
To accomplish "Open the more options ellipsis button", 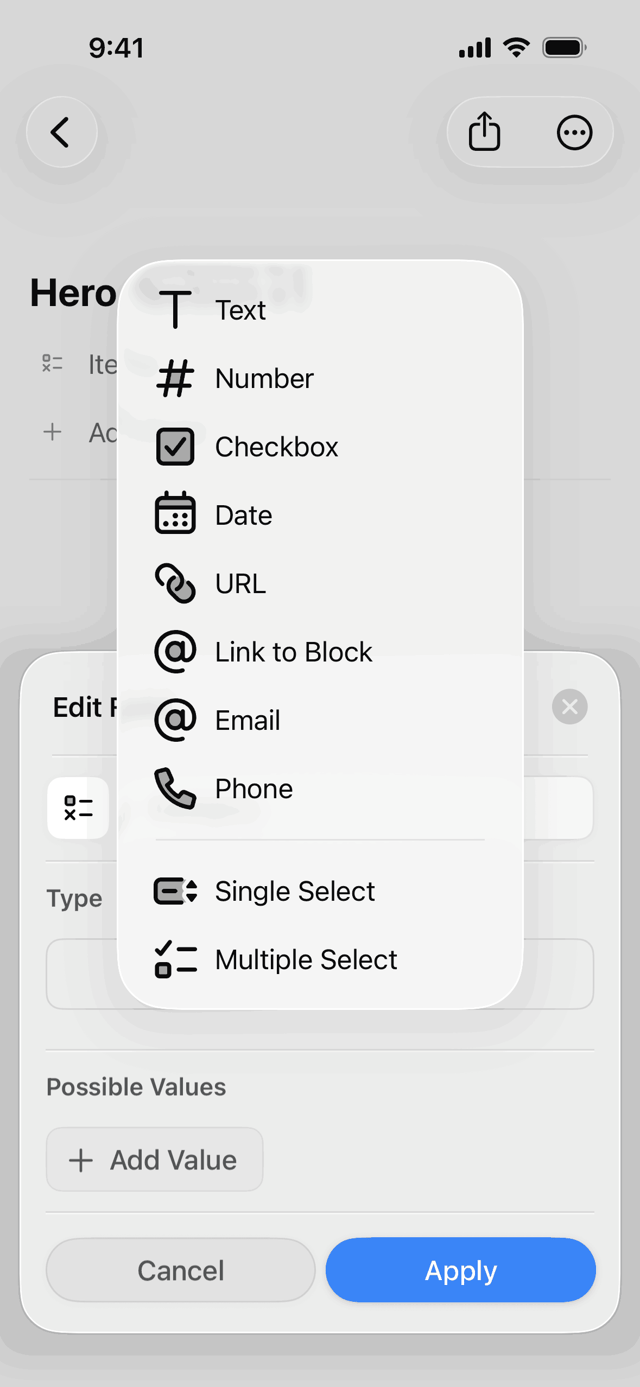I will (574, 132).
